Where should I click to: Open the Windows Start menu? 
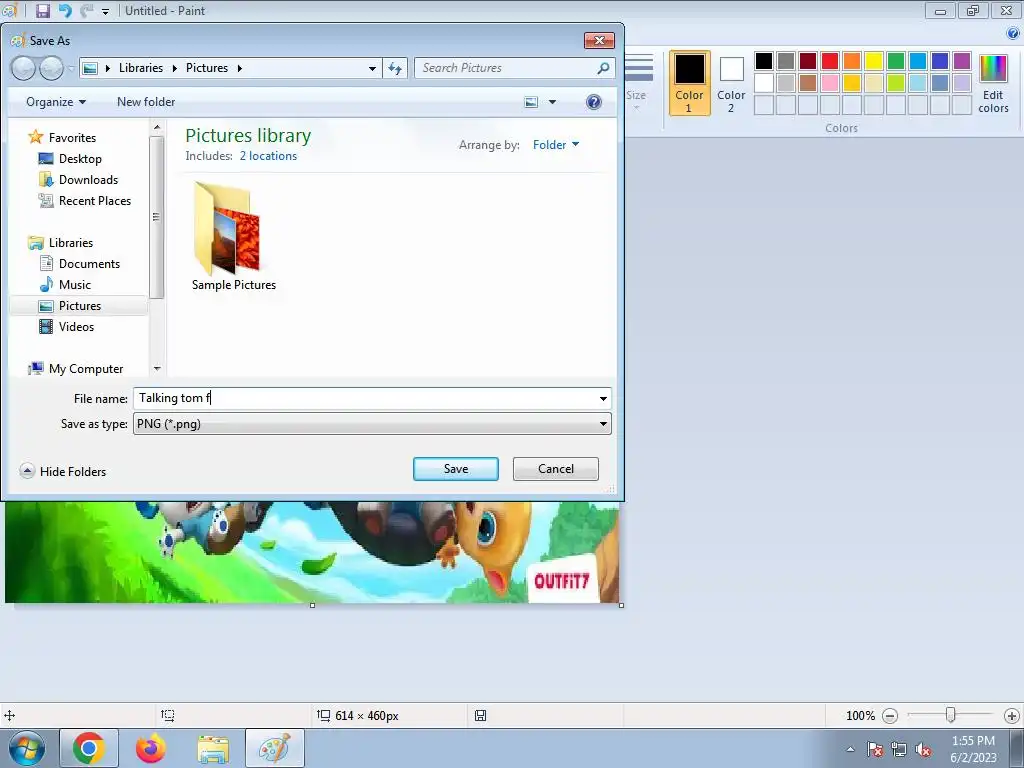[27, 748]
